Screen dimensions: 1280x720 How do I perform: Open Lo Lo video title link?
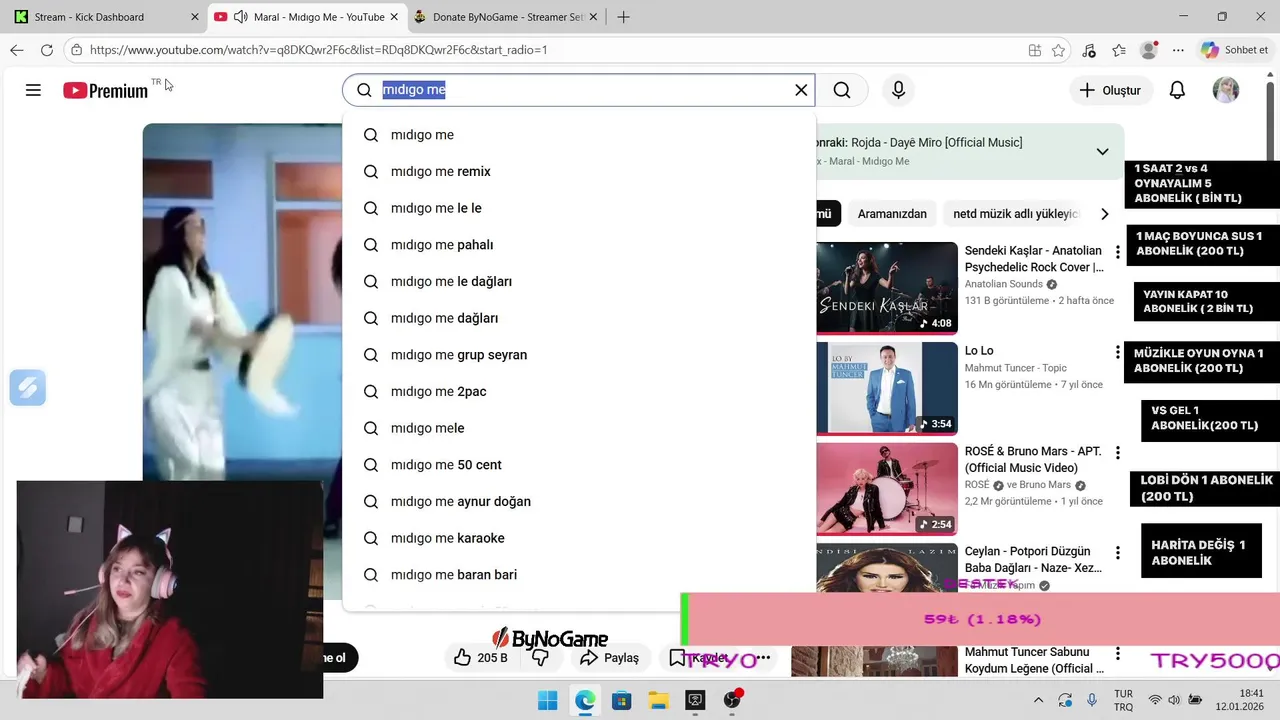coord(979,351)
